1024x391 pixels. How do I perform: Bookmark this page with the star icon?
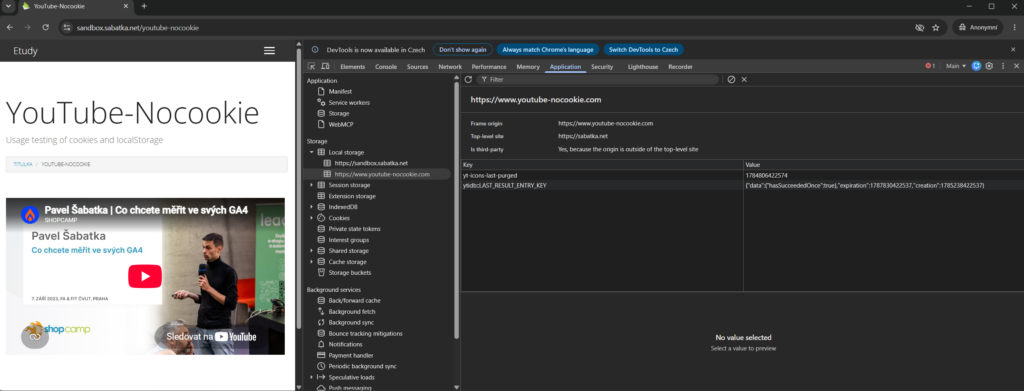(x=935, y=27)
